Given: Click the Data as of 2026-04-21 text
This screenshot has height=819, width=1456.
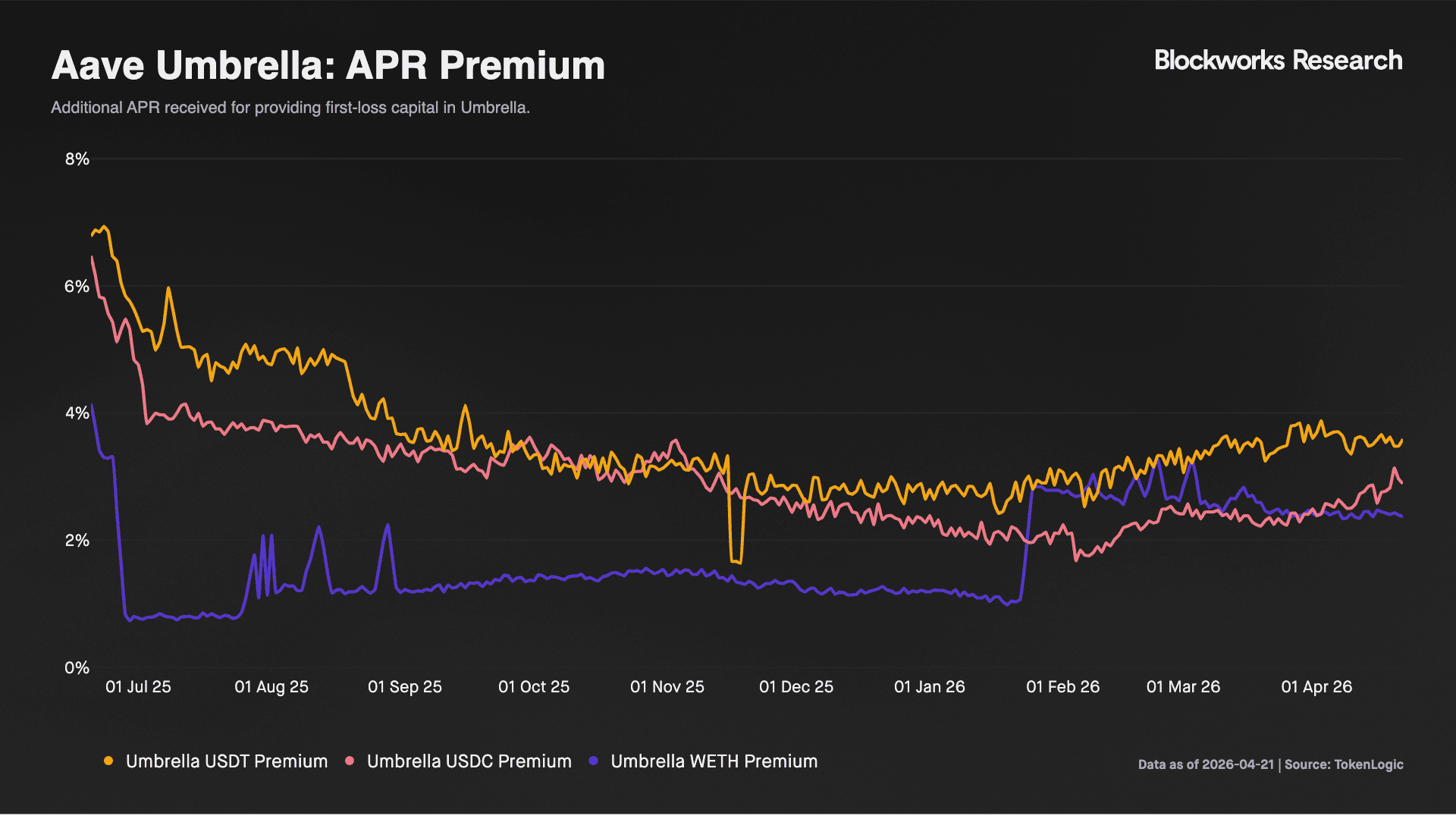Looking at the screenshot, I should click(x=1206, y=764).
